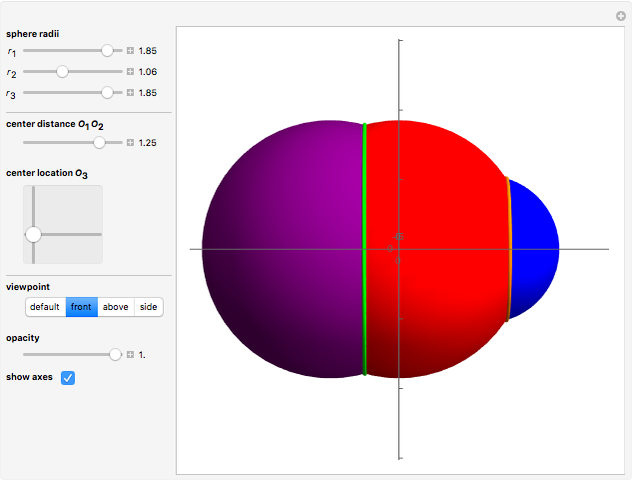Select the default viewpoint
This screenshot has height=482, width=632.
[45, 307]
